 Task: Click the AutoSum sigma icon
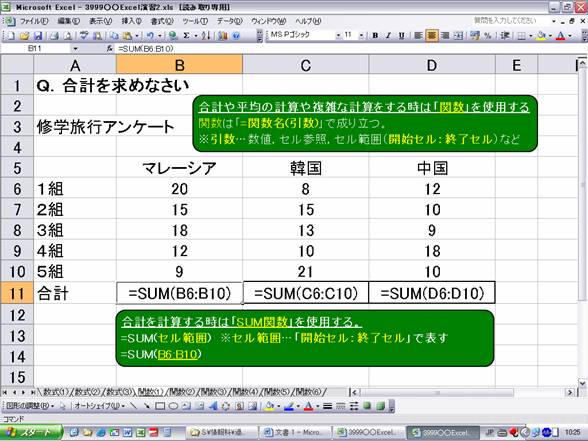186,36
